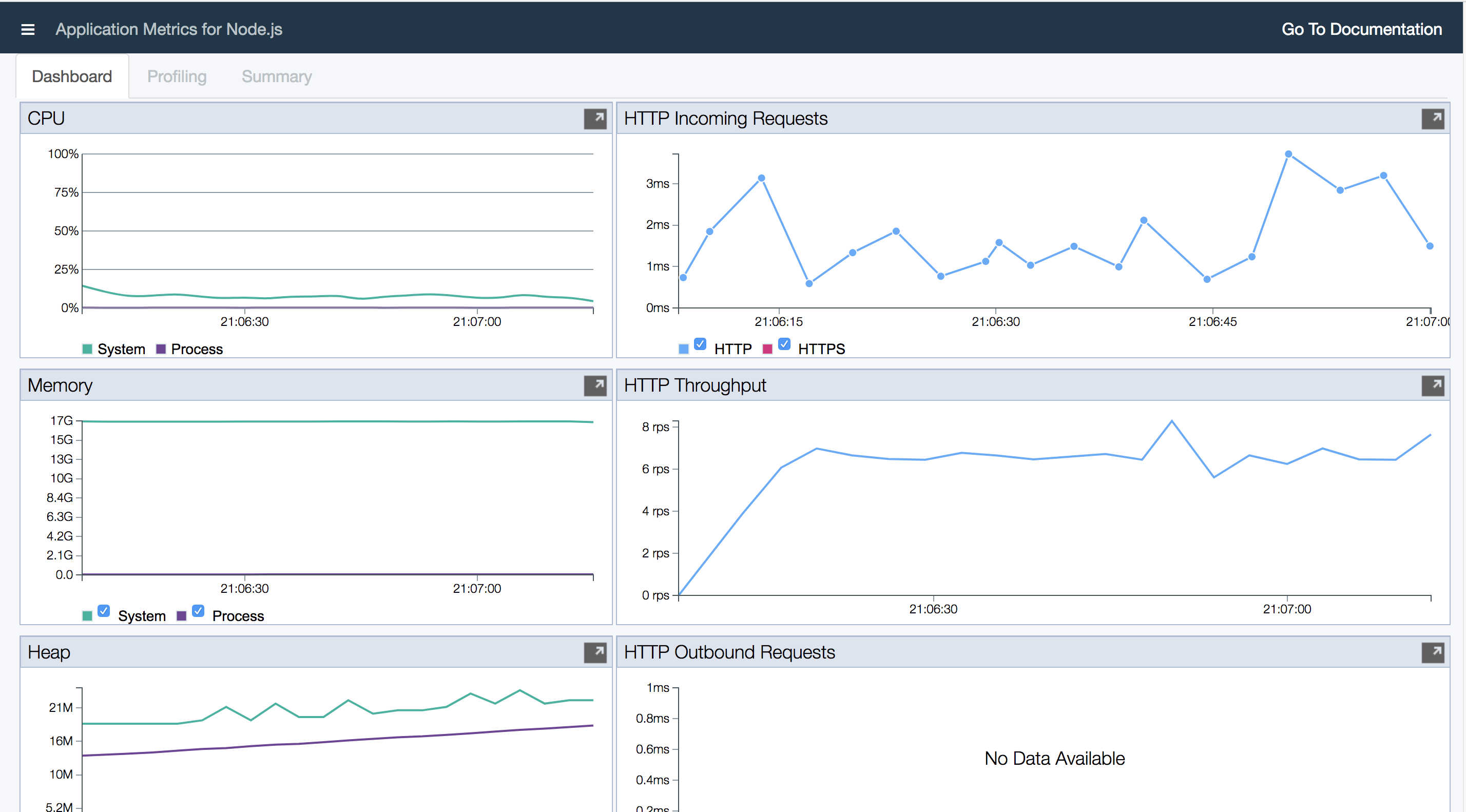This screenshot has height=812, width=1466.
Task: Maximize the CPU chart panel
Action: pos(595,119)
